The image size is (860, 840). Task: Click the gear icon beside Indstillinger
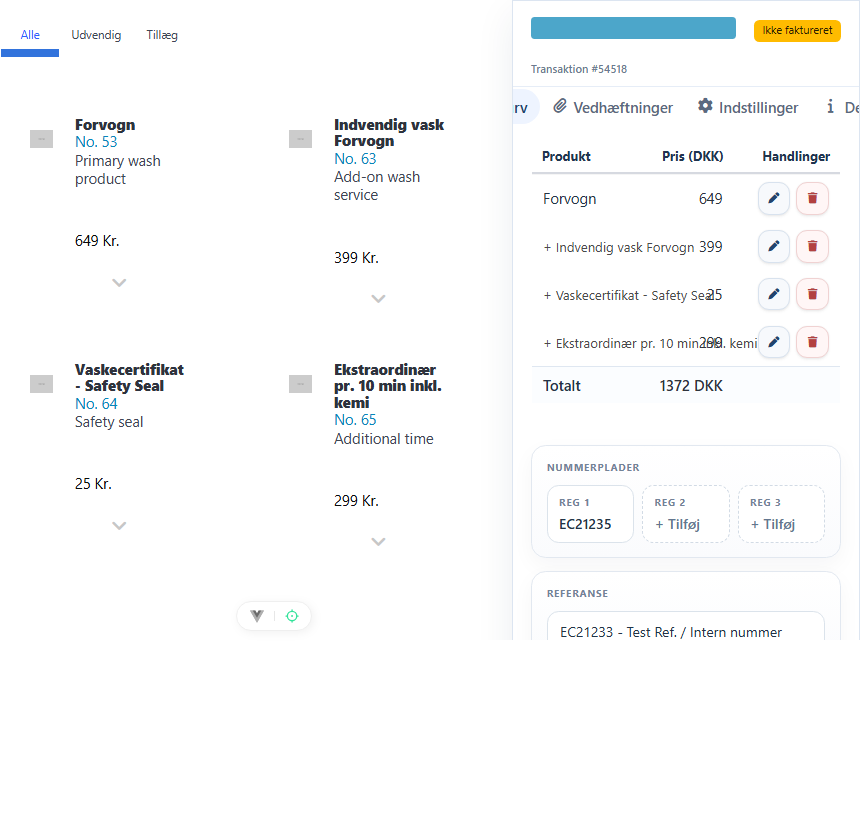tap(705, 106)
